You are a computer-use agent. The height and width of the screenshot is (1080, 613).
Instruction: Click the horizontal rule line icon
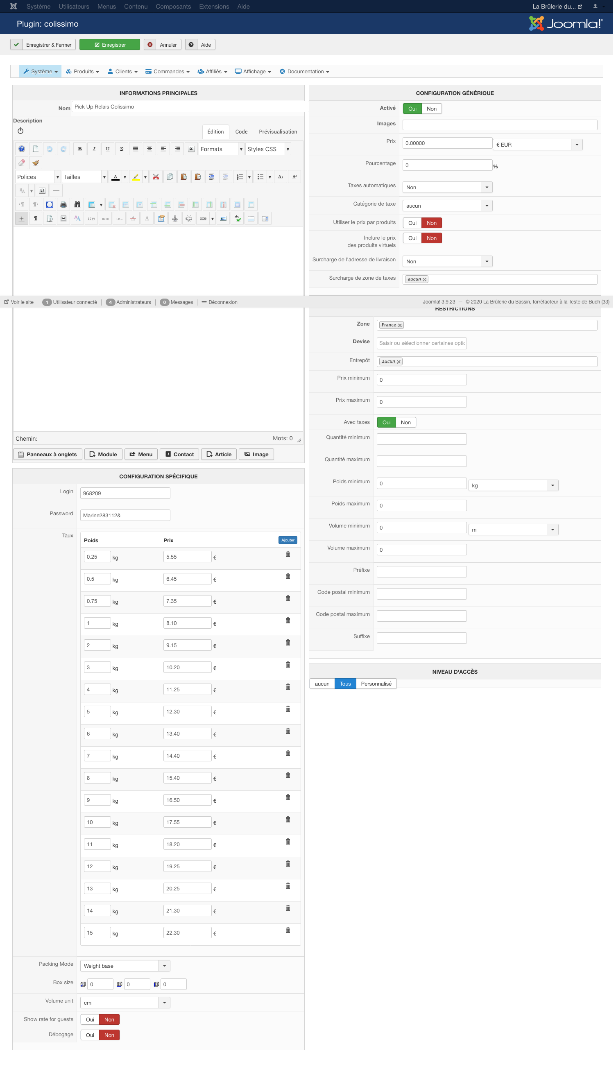[56, 191]
